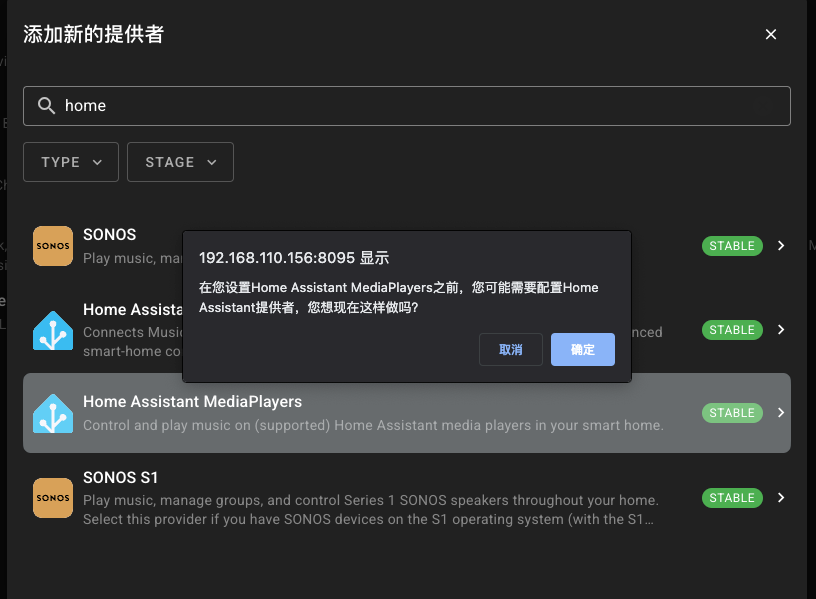Open the STAGE filter dropdown
Viewport: 816px width, 599px height.
point(180,162)
